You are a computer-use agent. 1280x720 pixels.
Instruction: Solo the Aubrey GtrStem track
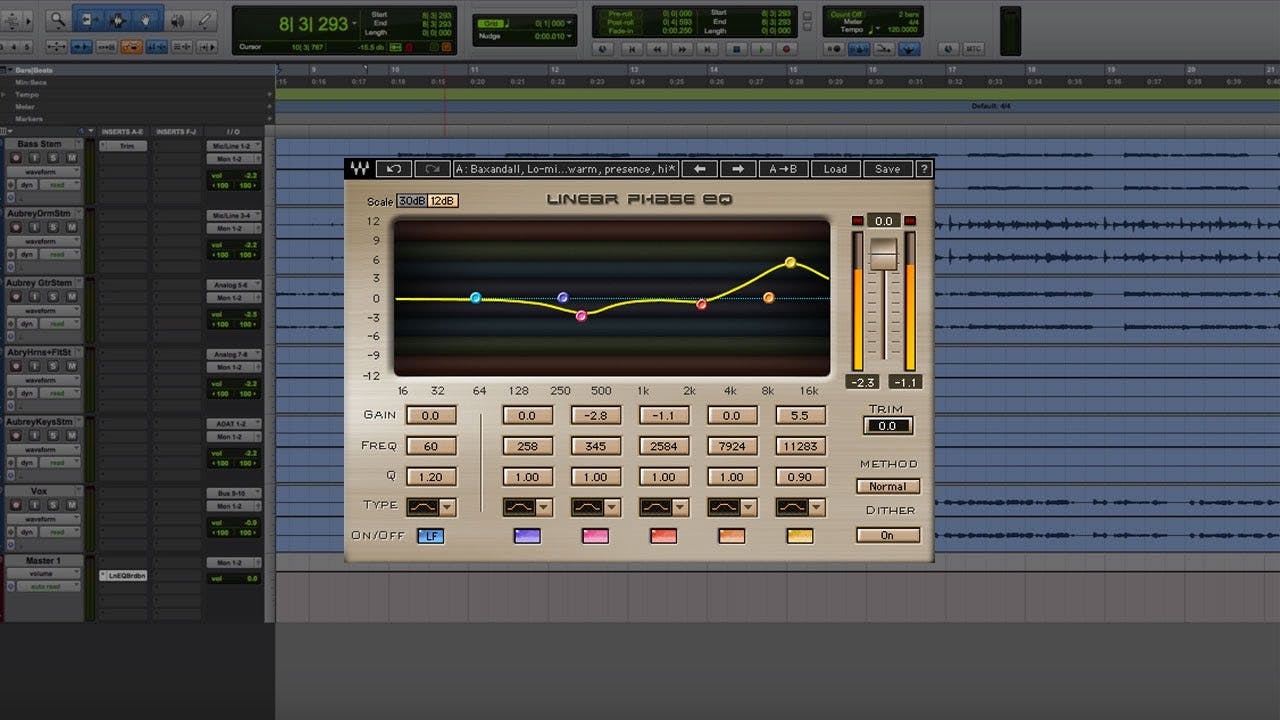tap(54, 297)
